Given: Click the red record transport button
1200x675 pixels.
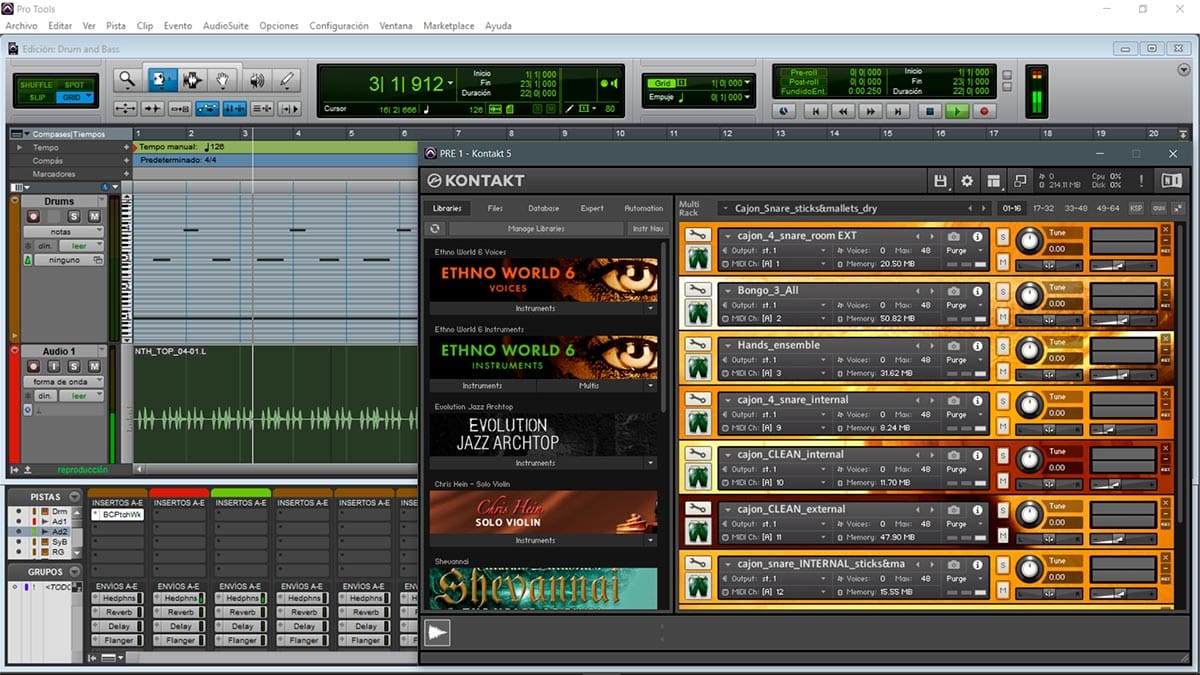Looking at the screenshot, I should [x=984, y=112].
